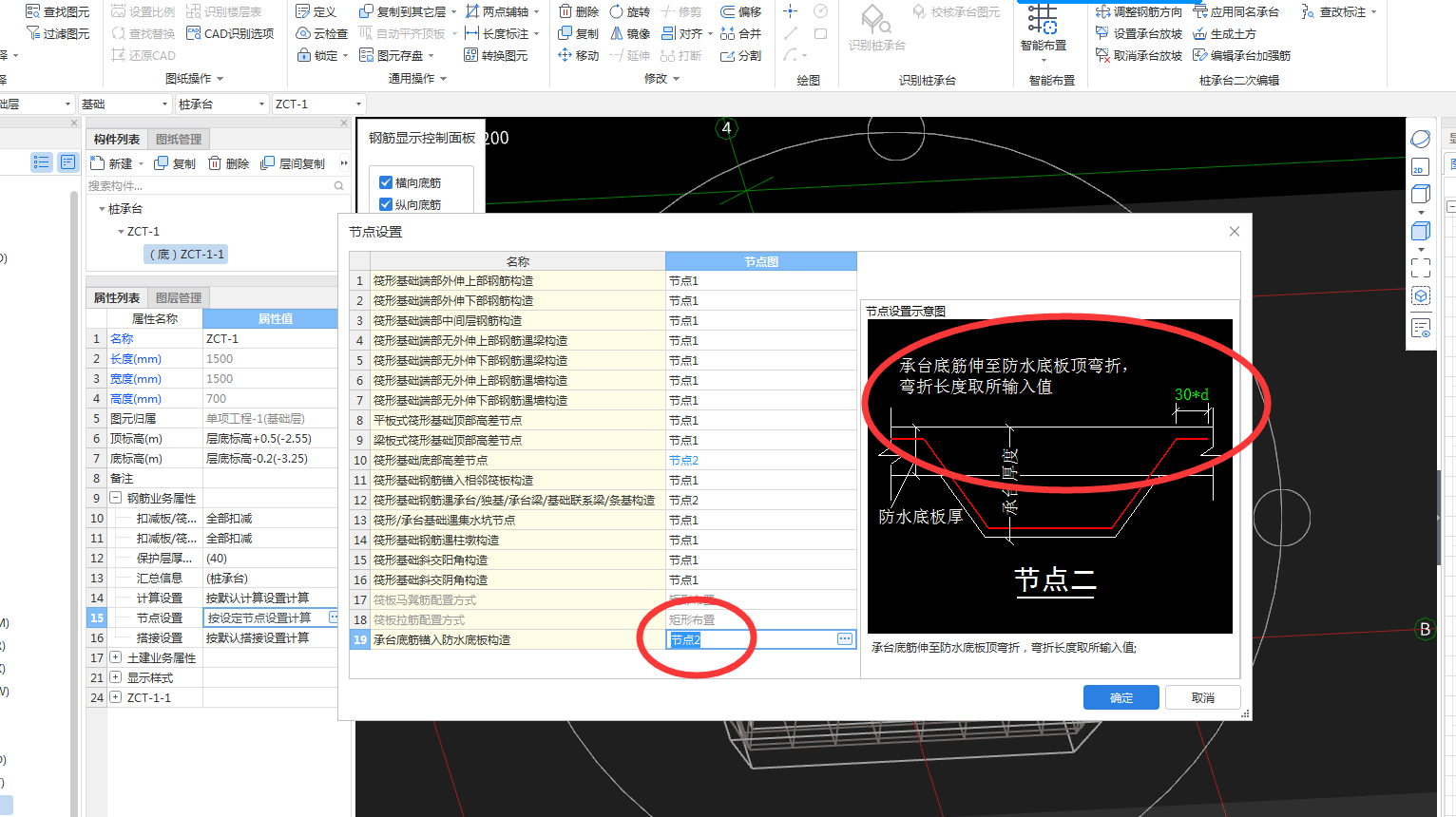Expand the 土建业务属性 property group

pos(115,657)
